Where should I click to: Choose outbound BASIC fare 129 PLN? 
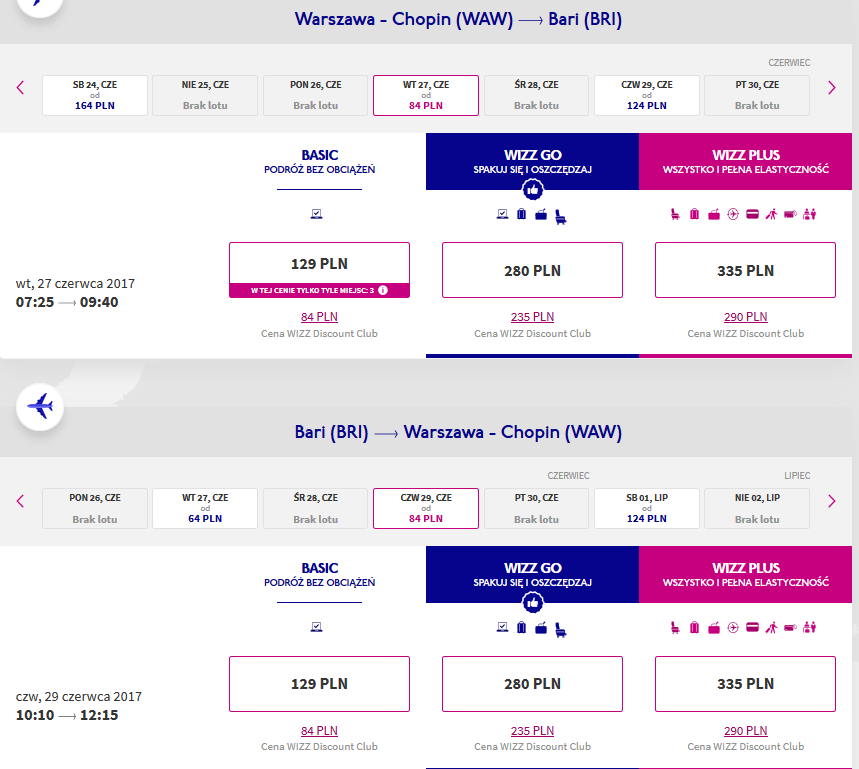tap(319, 270)
